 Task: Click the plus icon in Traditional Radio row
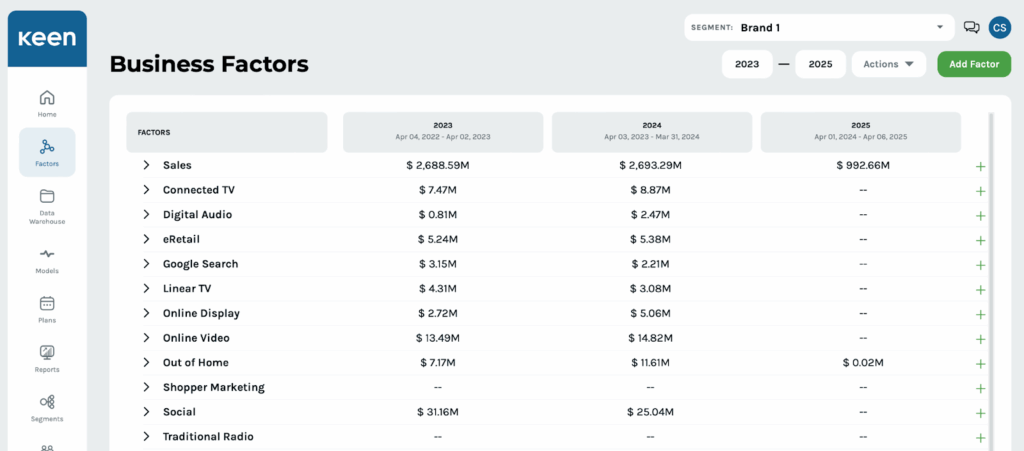980,438
